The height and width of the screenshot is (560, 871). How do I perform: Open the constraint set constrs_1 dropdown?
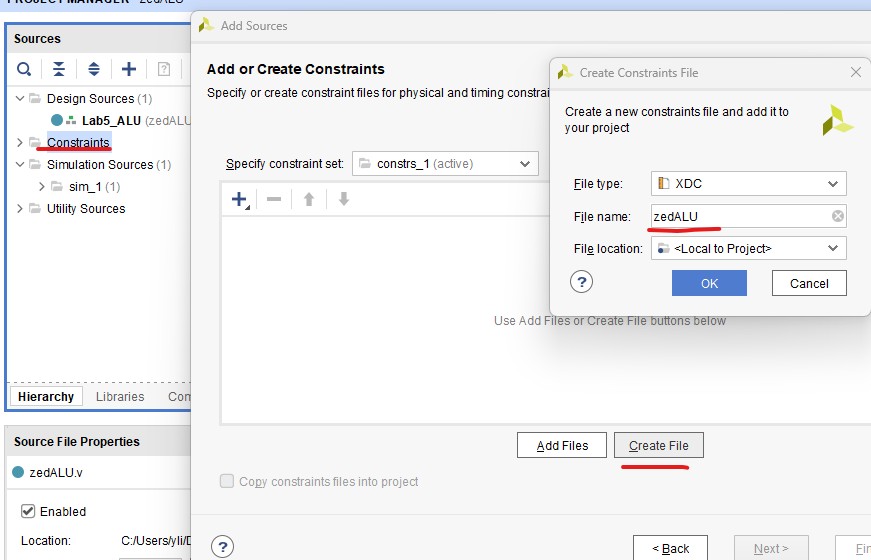(x=444, y=163)
